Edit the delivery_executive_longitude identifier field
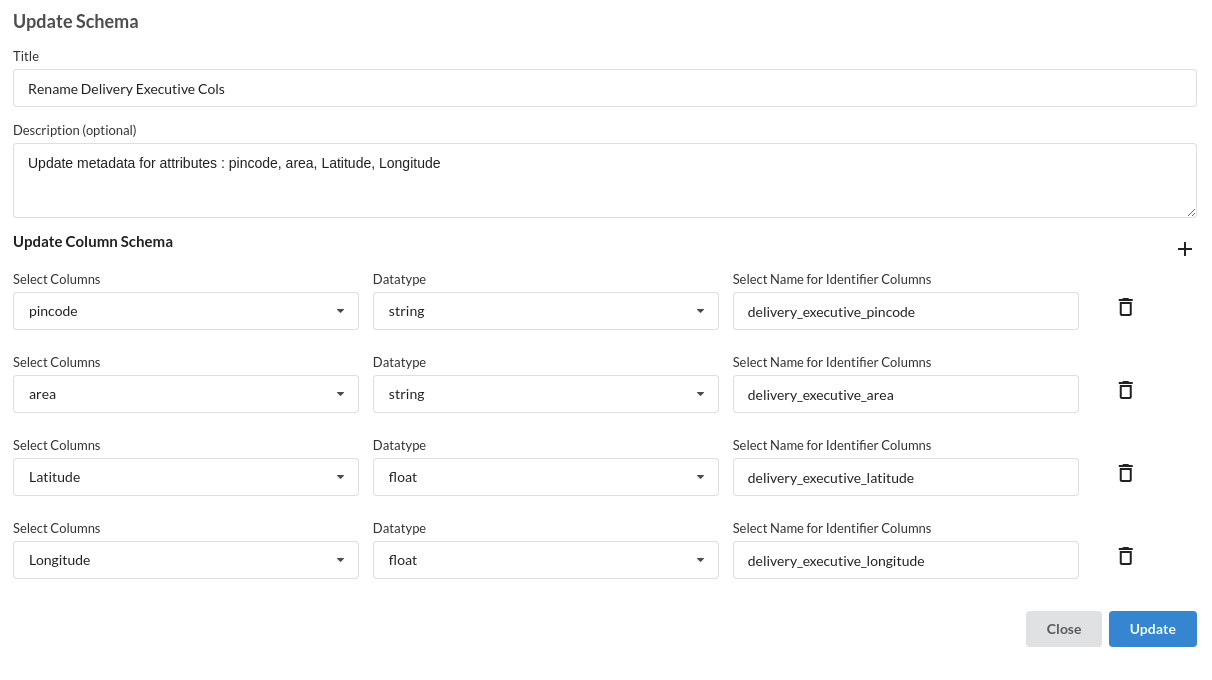1212x680 pixels. point(906,560)
